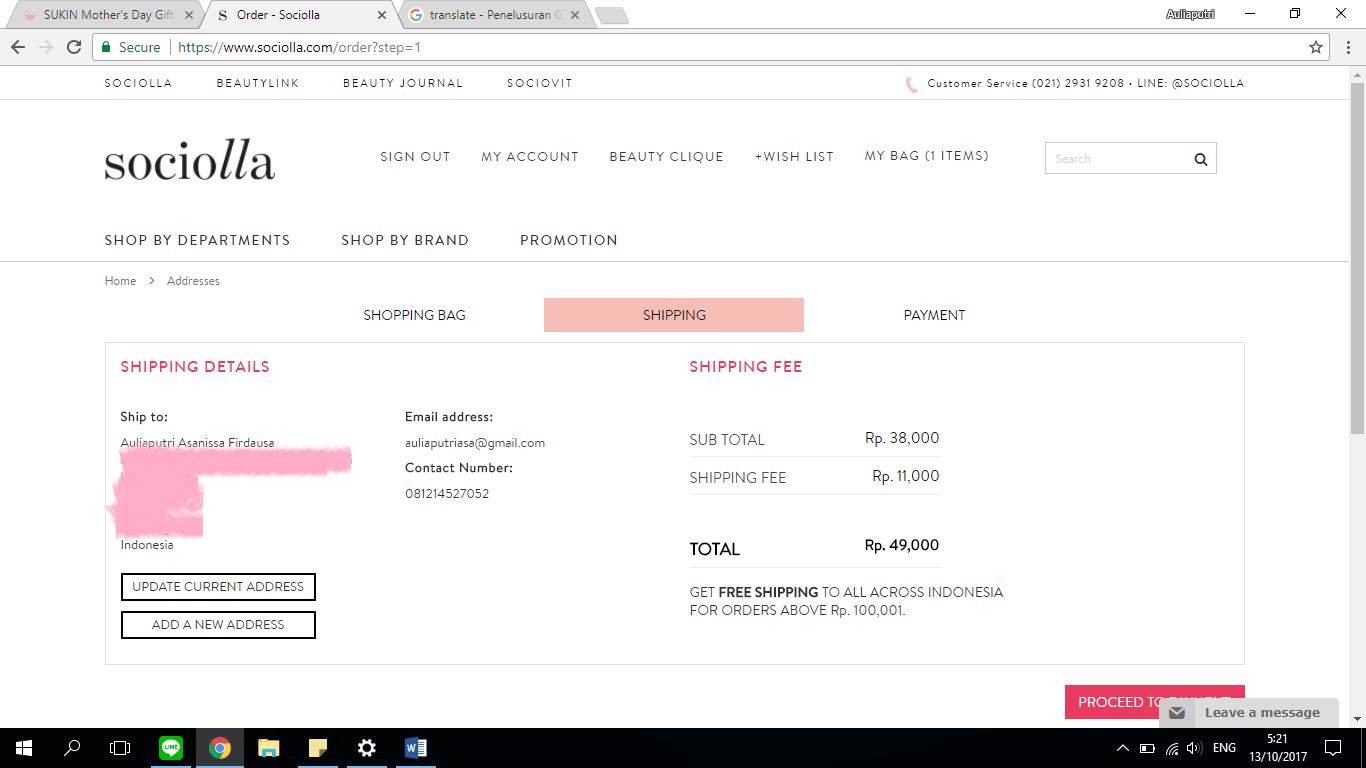
Task: Click the PROCEED TO PAYMENT button
Action: coord(1154,702)
